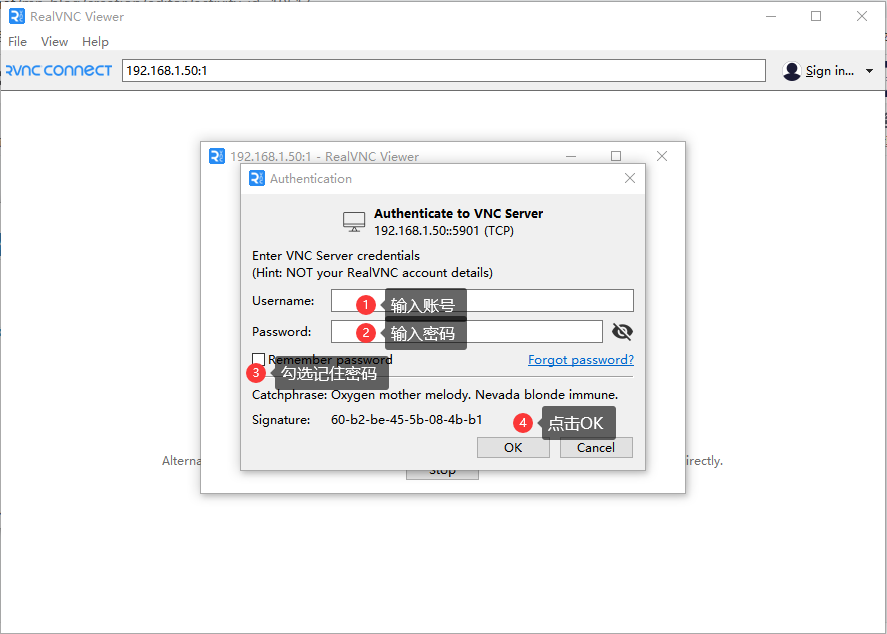Expand the Sign in dropdown arrow
The height and width of the screenshot is (634, 887).
(869, 71)
